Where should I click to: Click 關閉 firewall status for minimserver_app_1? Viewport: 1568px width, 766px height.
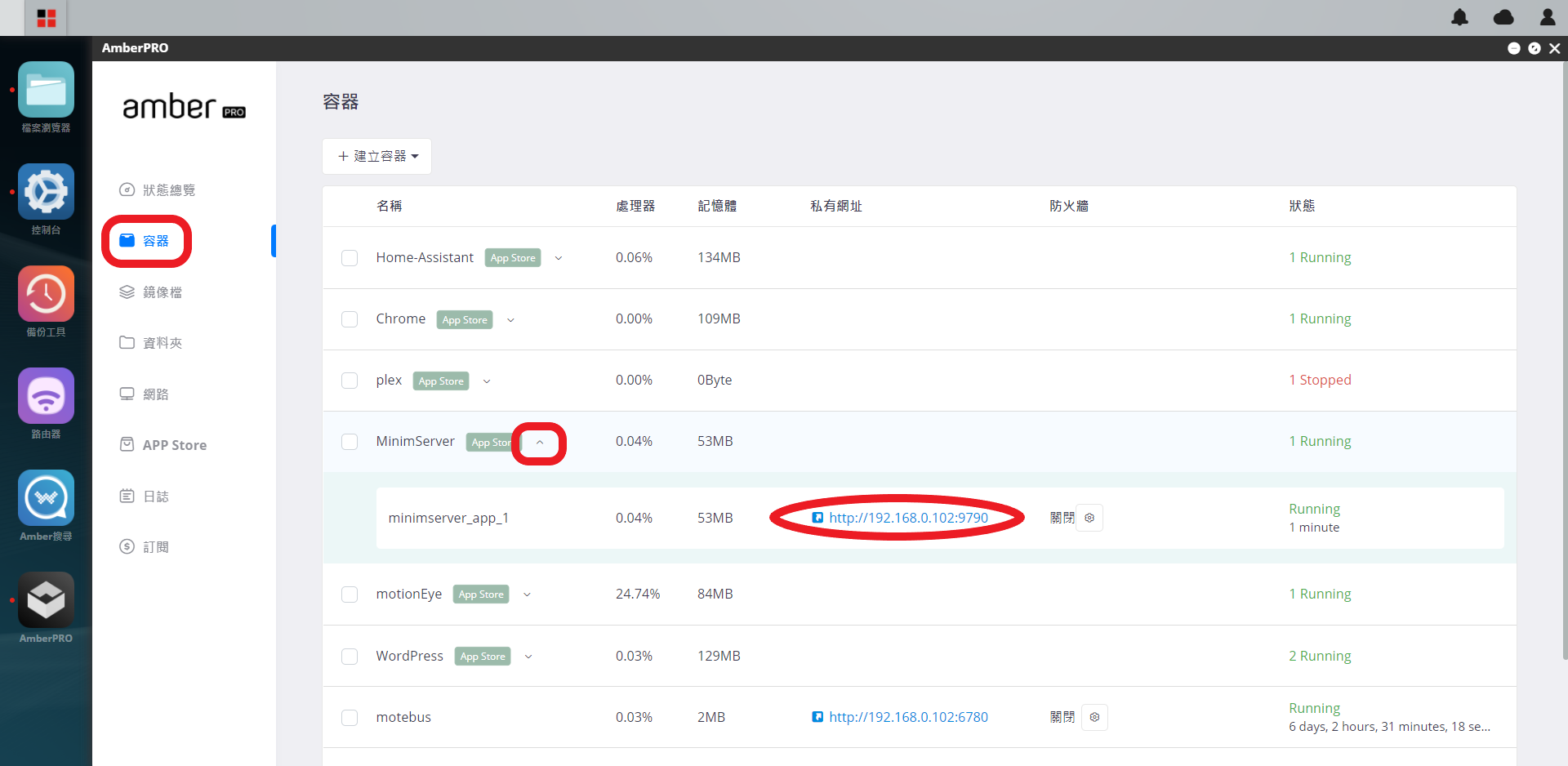[1062, 518]
